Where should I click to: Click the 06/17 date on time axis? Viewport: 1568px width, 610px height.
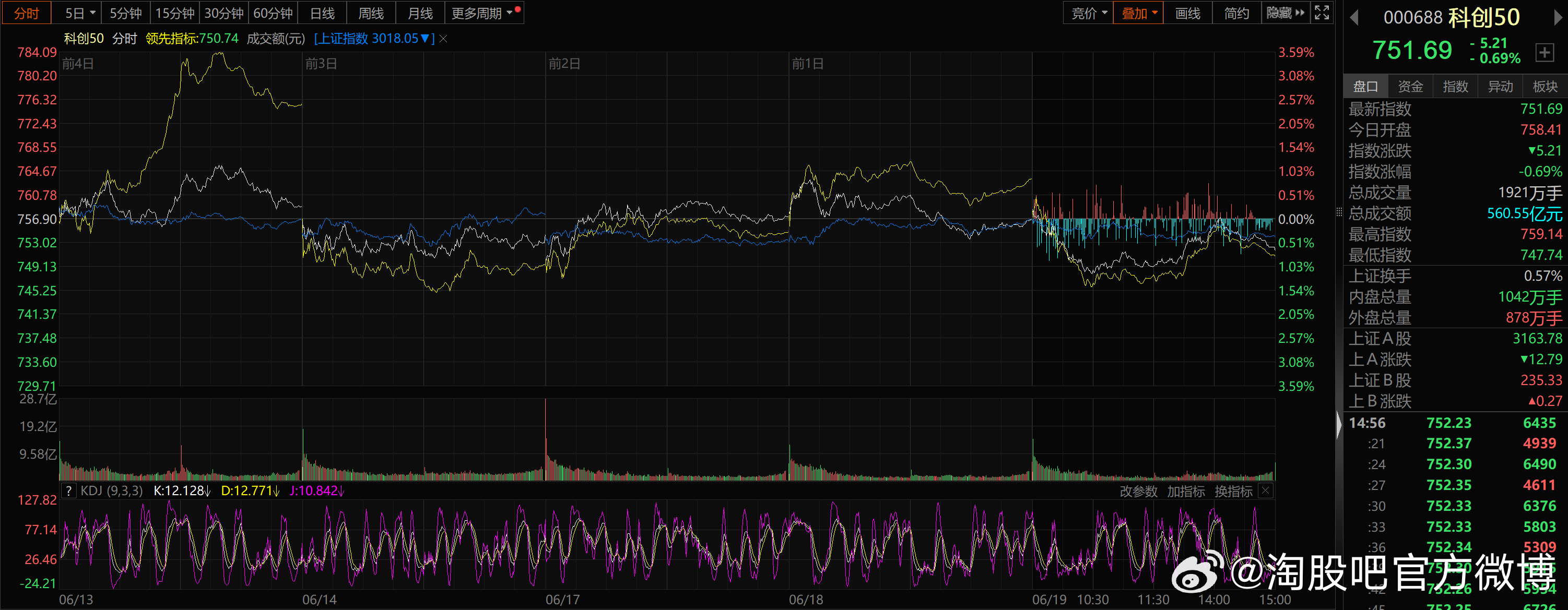click(x=562, y=600)
